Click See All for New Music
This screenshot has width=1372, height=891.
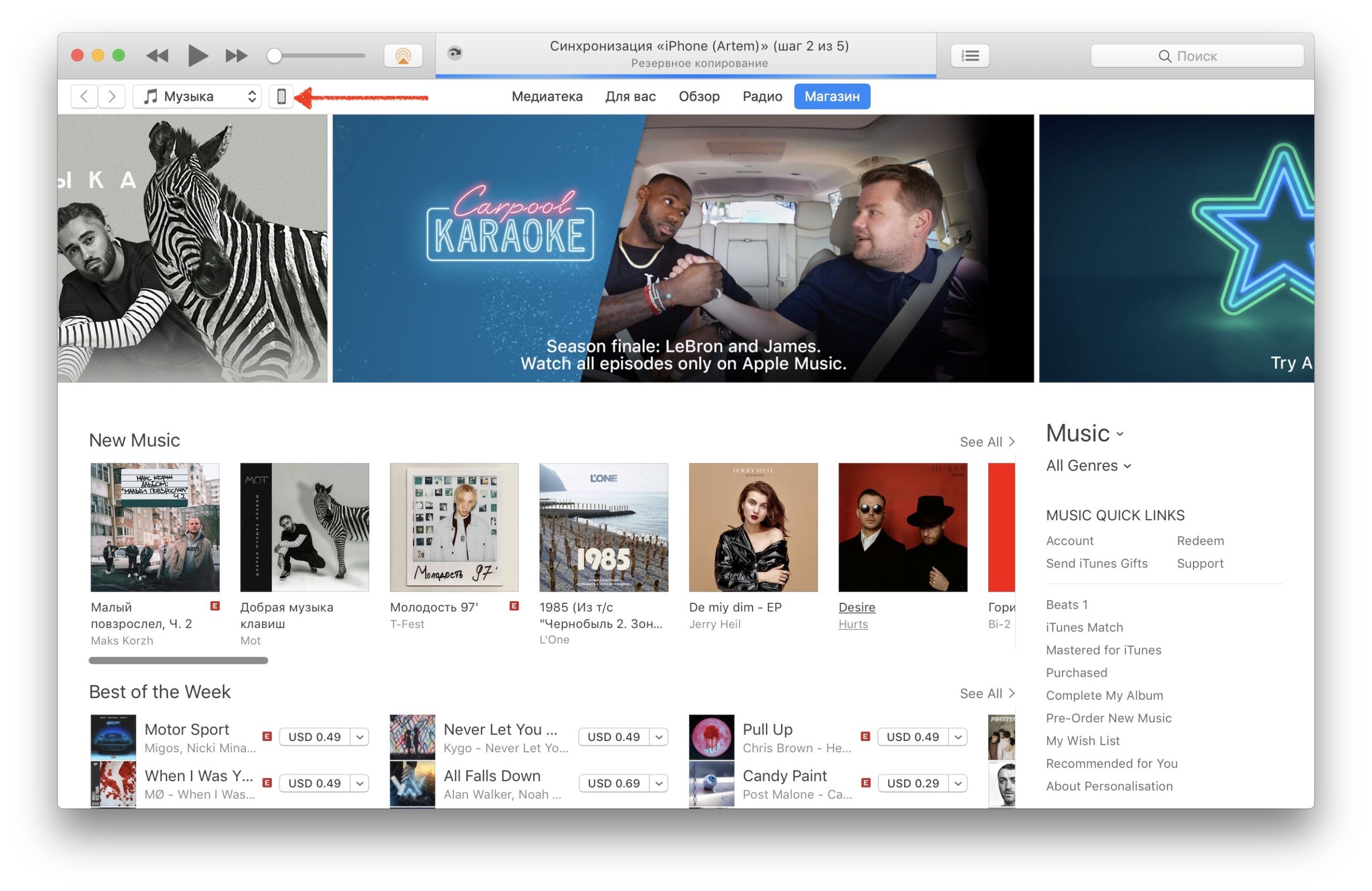pos(987,442)
